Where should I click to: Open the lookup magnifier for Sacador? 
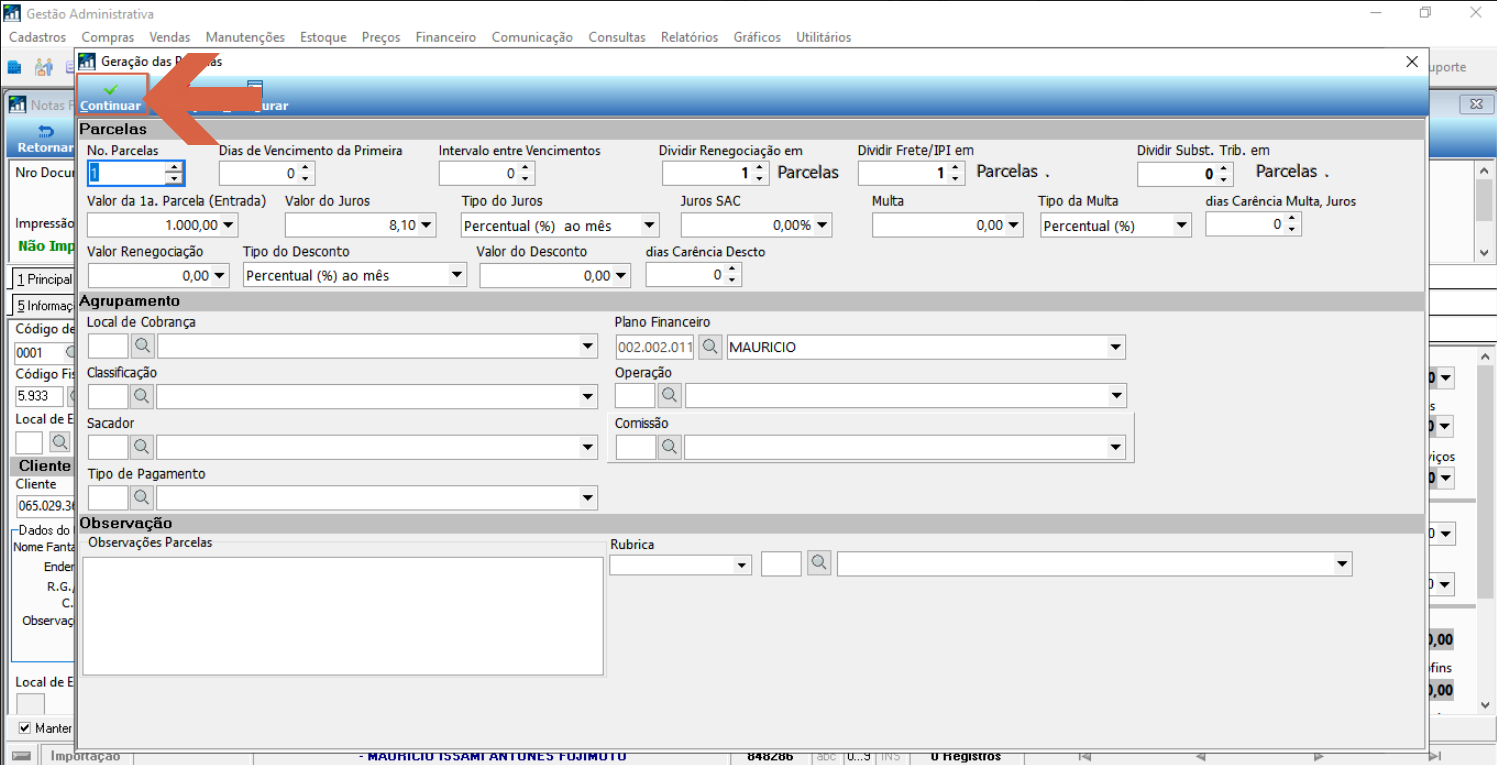click(142, 447)
